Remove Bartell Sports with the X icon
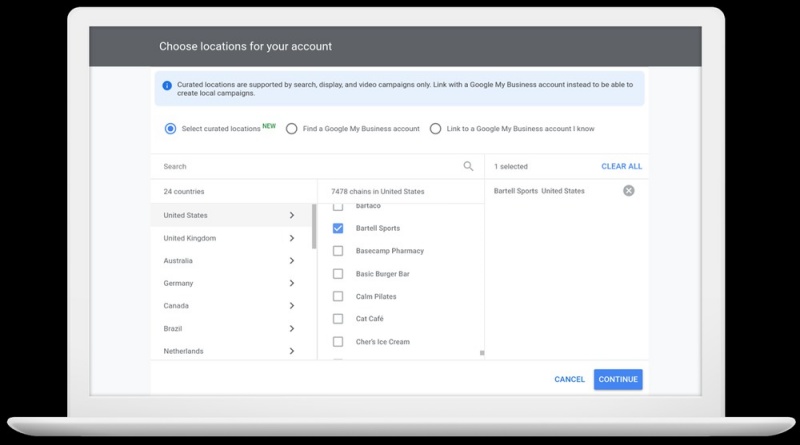Image resolution: width=800 pixels, height=445 pixels. (629, 190)
